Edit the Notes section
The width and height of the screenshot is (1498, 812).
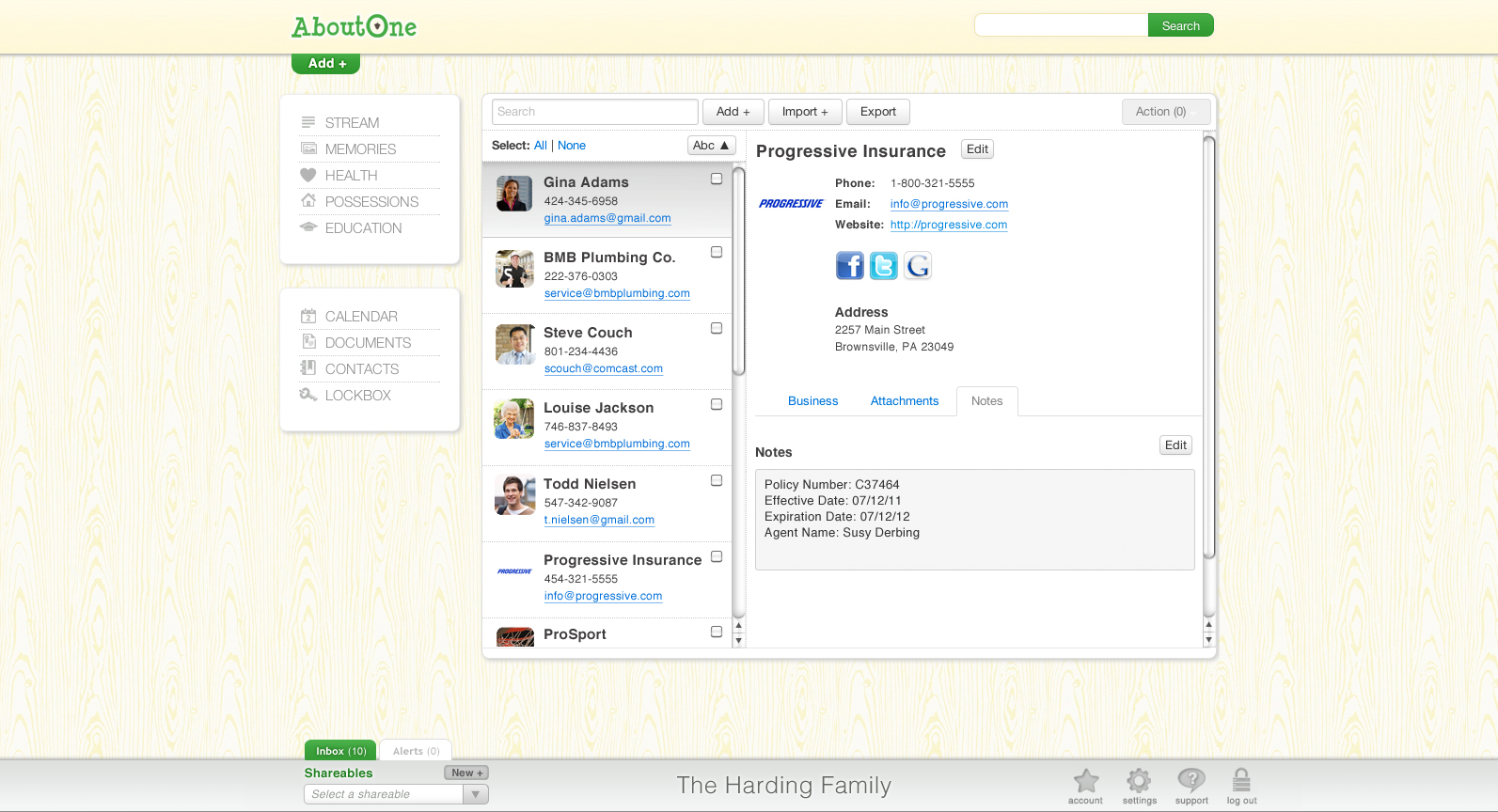(1176, 445)
